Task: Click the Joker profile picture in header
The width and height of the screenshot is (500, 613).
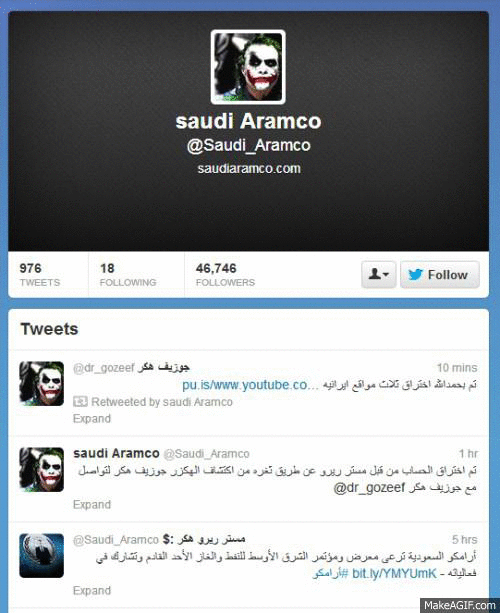Action: (248, 67)
